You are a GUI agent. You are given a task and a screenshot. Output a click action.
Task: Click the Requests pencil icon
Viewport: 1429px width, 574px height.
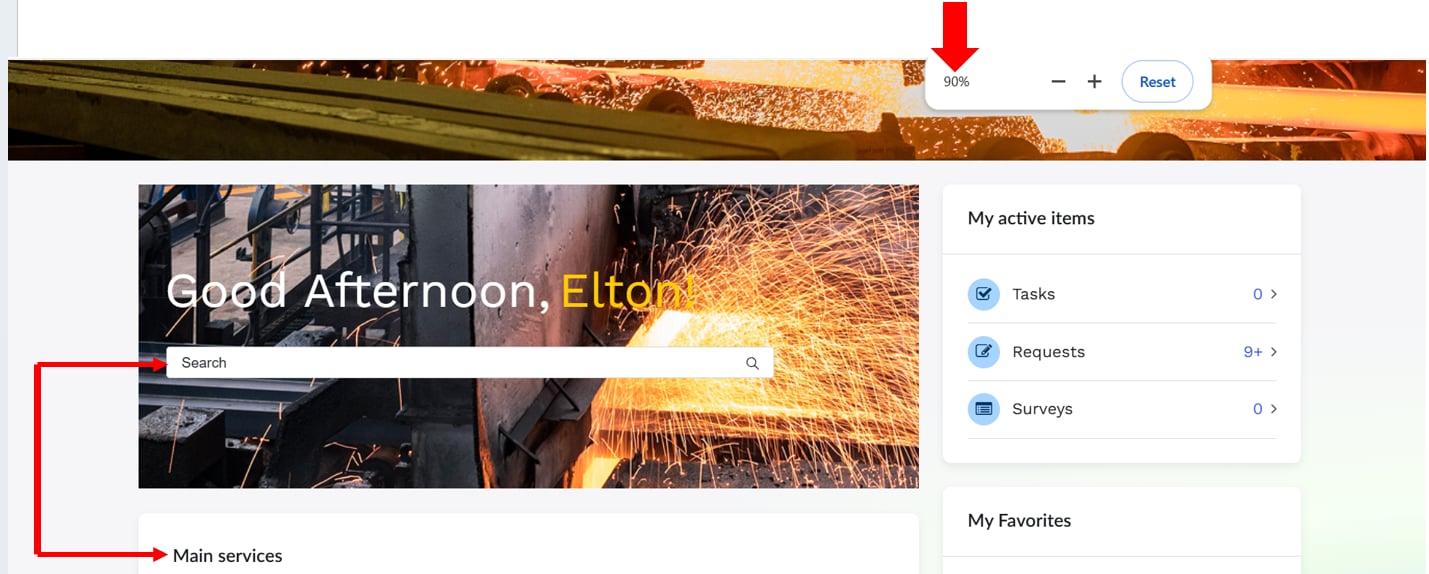point(984,352)
